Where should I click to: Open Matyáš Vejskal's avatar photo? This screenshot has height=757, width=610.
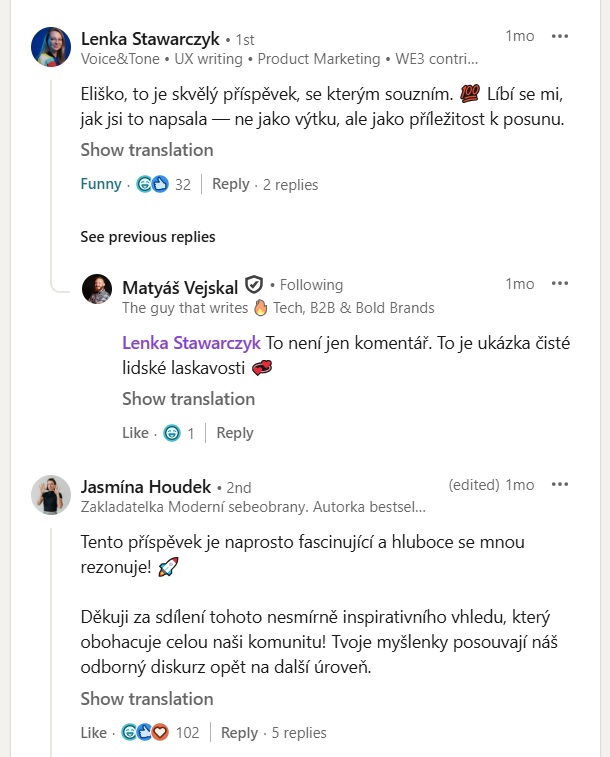(x=97, y=289)
